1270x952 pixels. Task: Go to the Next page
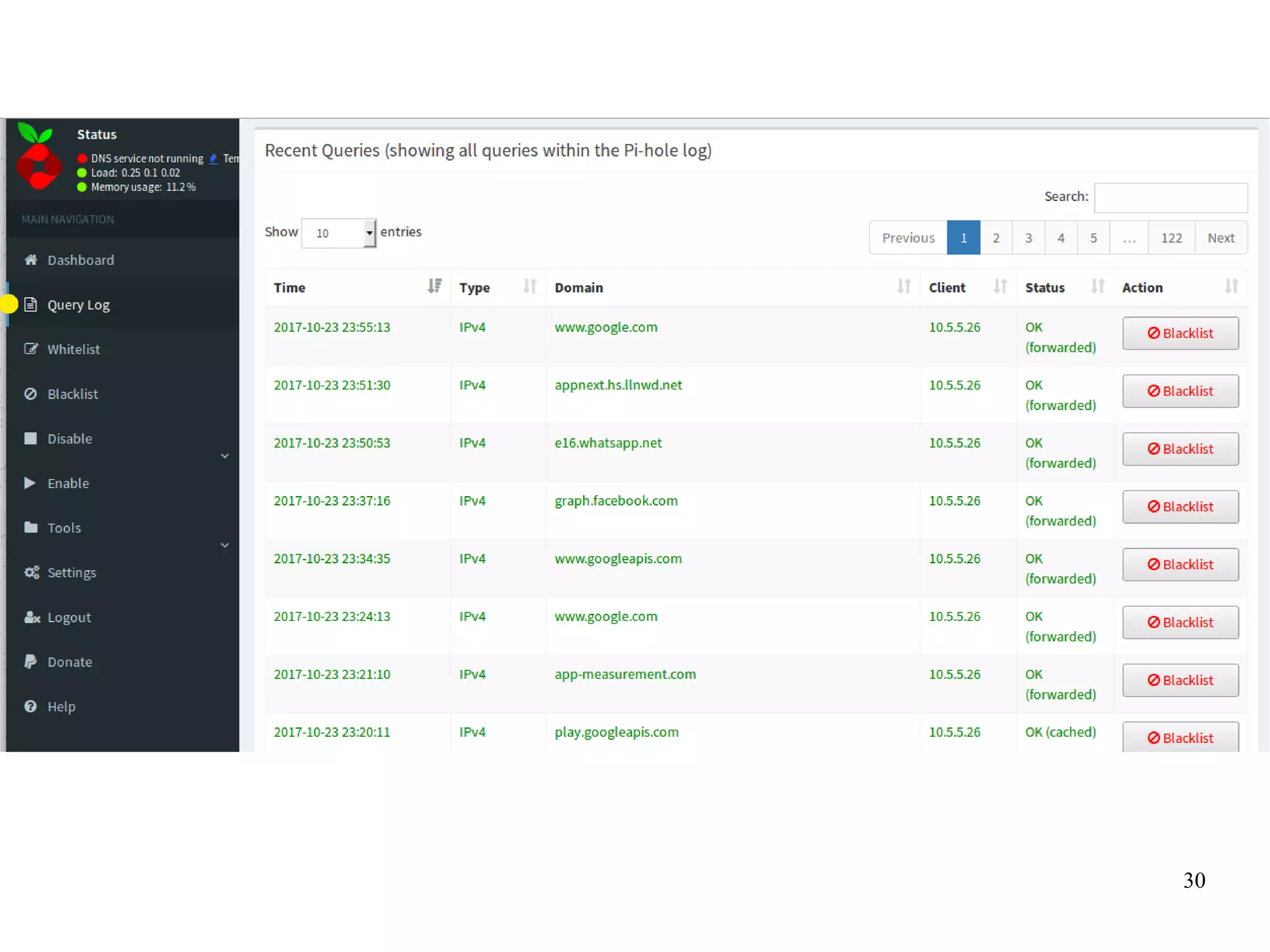point(1220,238)
